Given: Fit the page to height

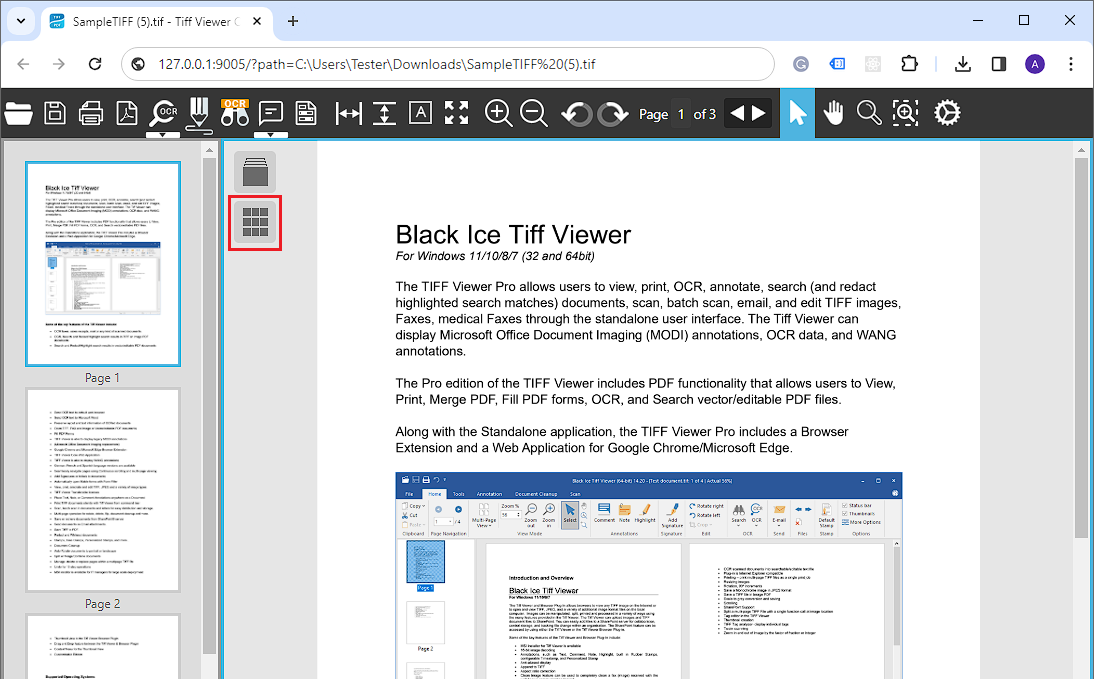Looking at the screenshot, I should pos(384,113).
